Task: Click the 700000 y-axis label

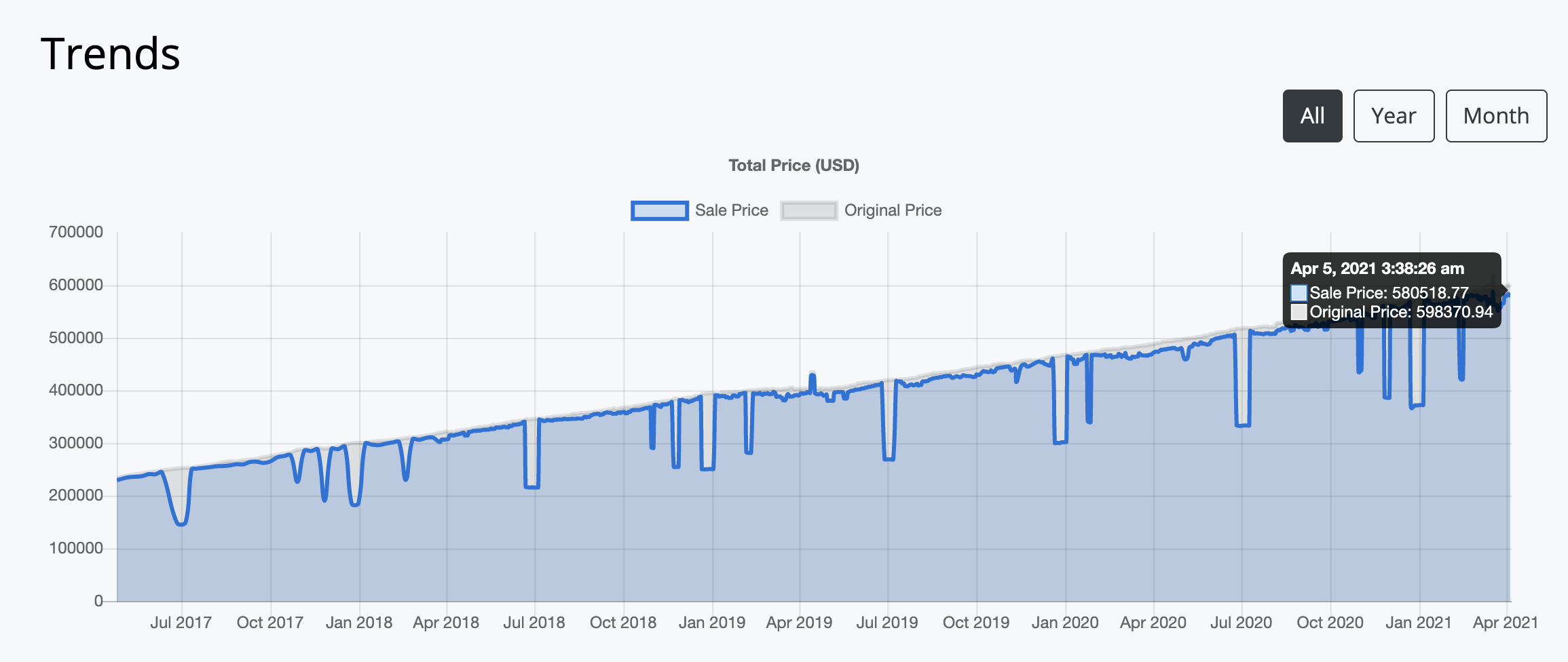Action: point(76,232)
